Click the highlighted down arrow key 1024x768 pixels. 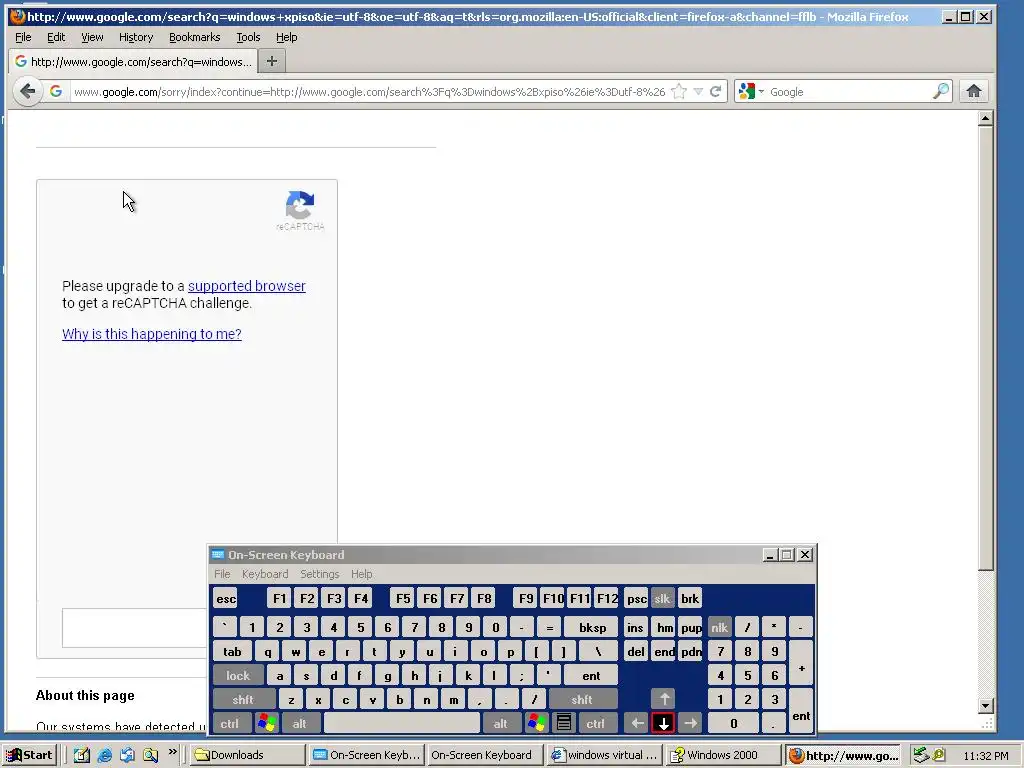click(x=664, y=724)
